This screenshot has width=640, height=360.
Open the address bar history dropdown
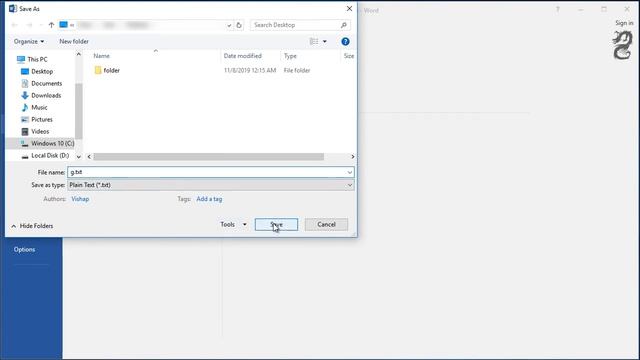point(229,25)
